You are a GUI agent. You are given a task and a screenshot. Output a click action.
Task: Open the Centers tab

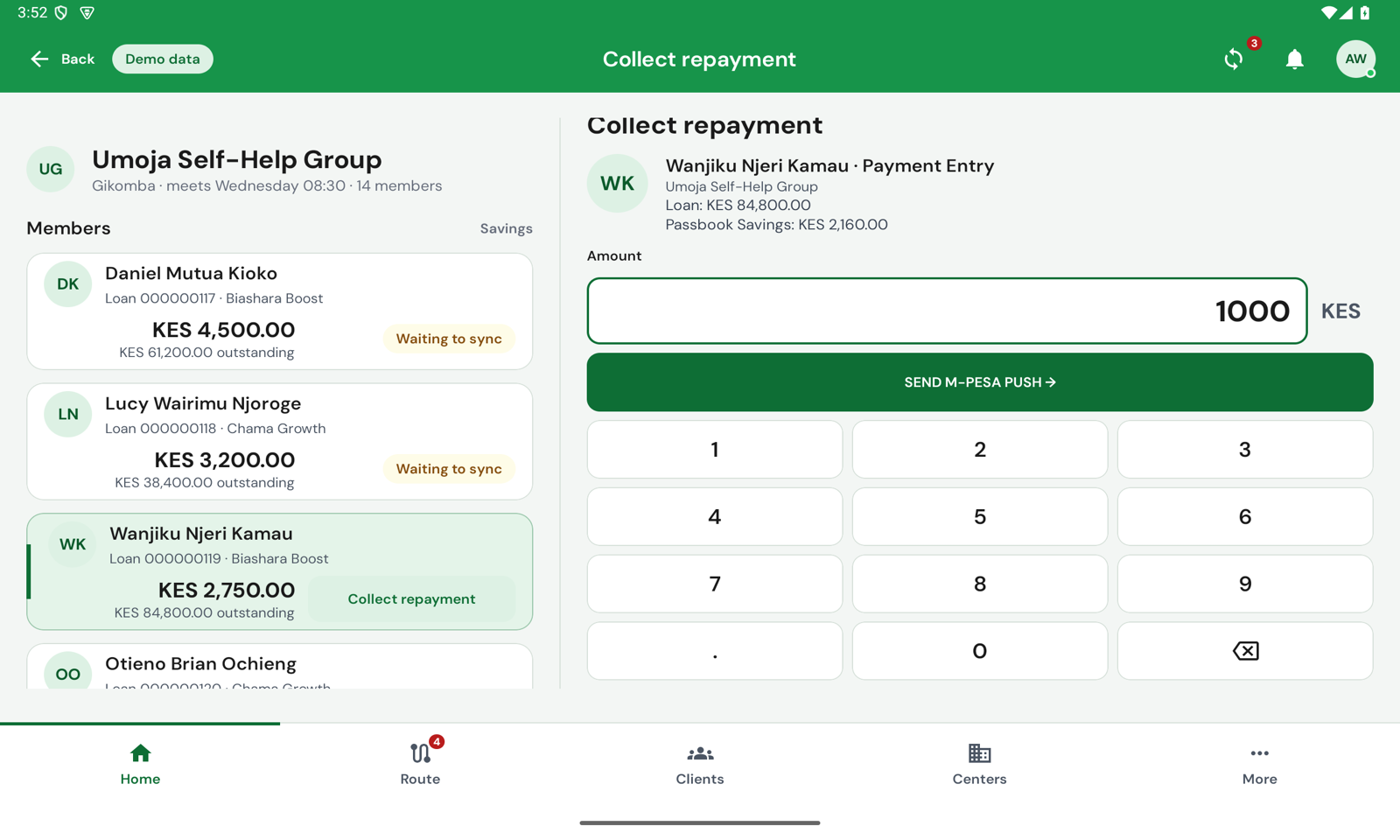(x=979, y=763)
